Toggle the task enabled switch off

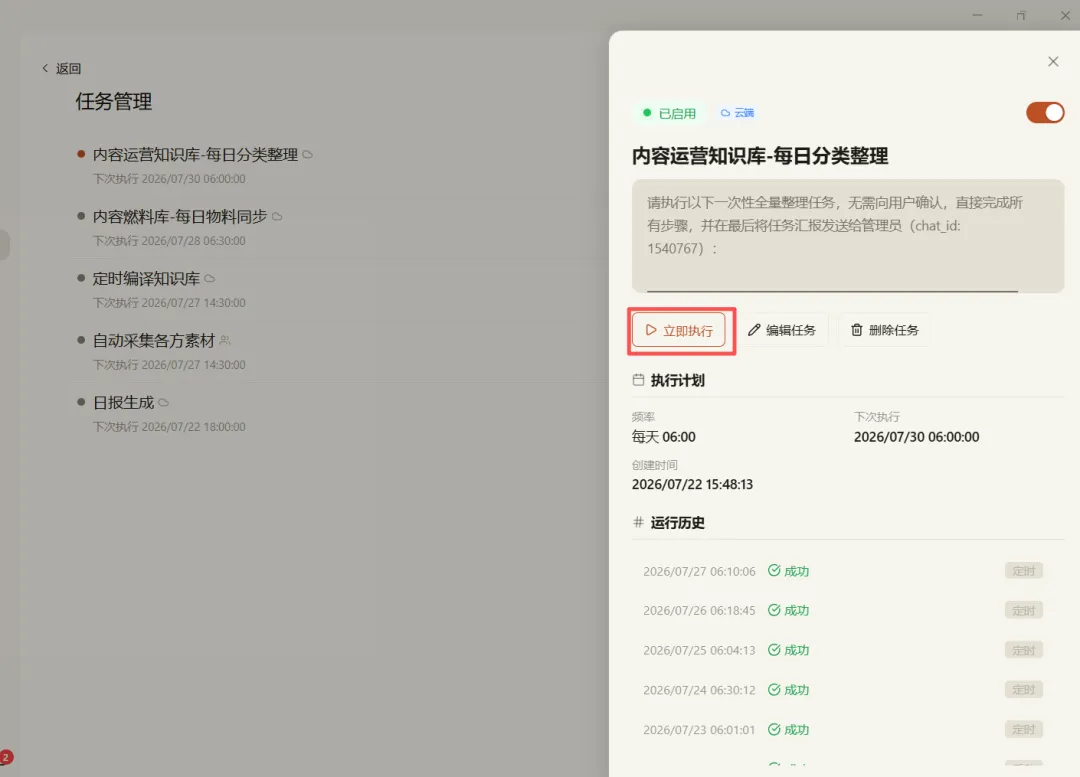[x=1045, y=112]
